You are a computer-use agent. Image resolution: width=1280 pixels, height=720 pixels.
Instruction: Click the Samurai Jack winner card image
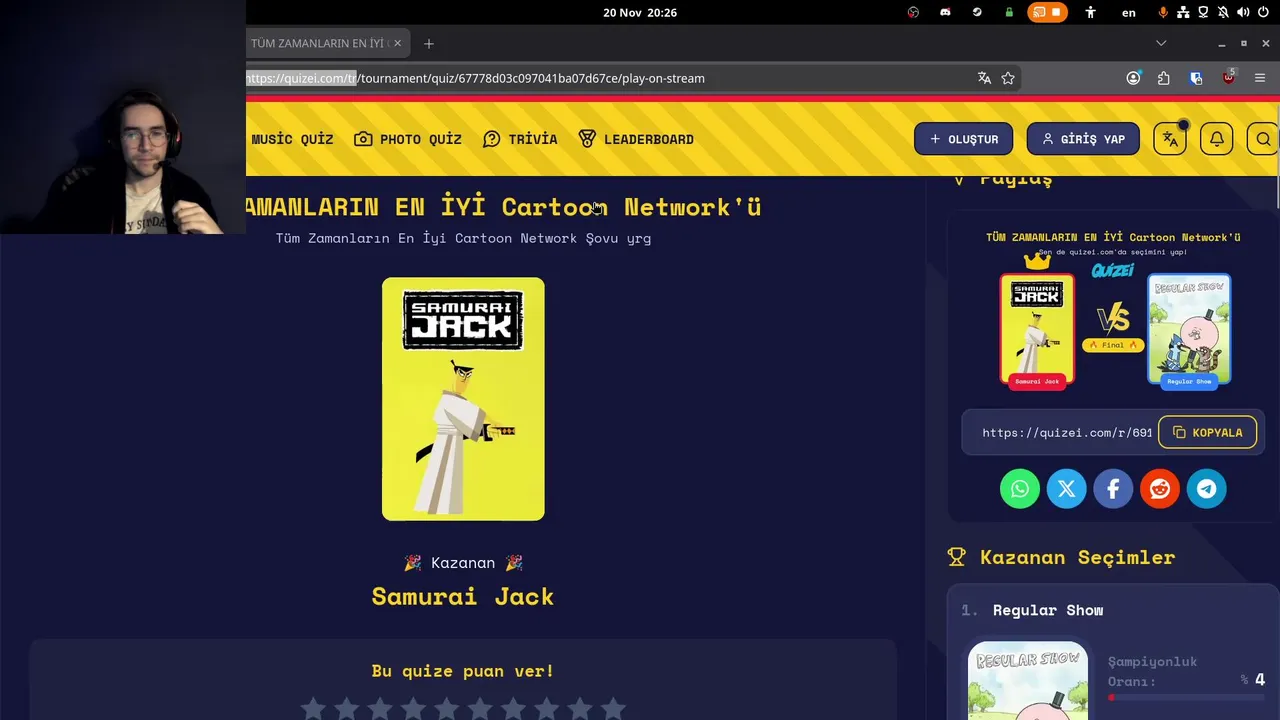pyautogui.click(x=463, y=399)
